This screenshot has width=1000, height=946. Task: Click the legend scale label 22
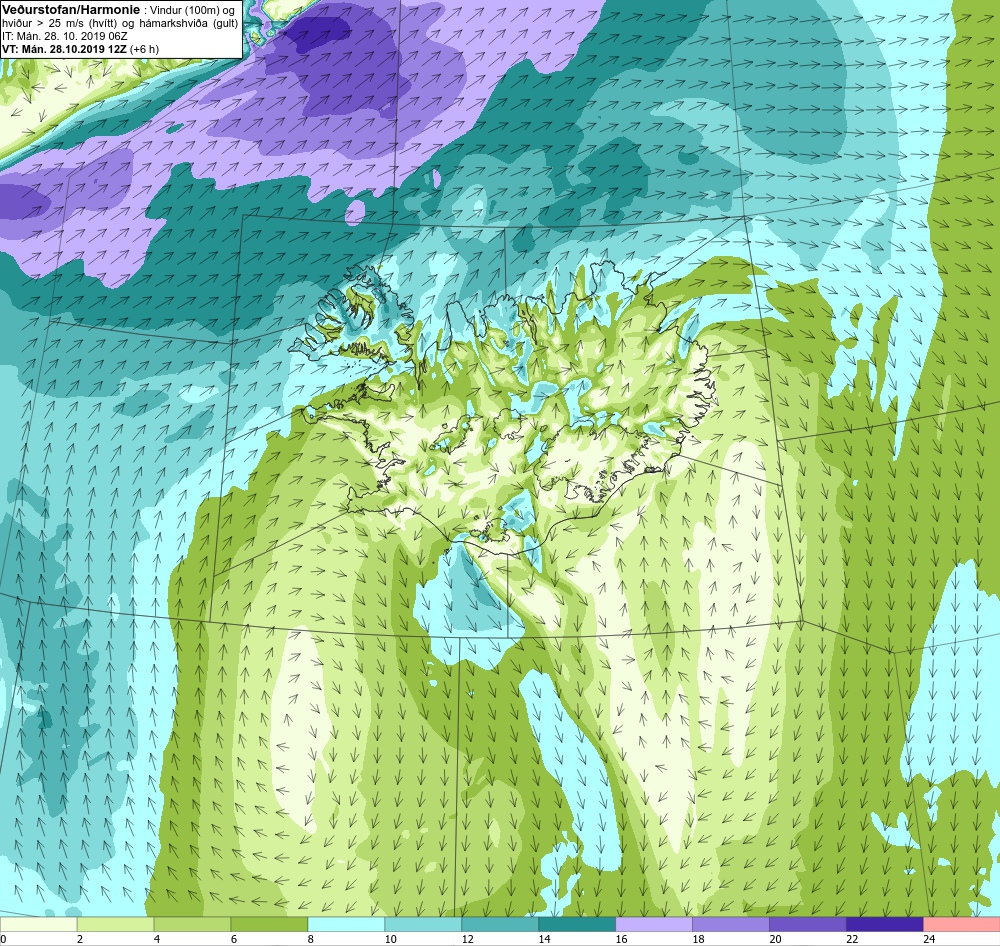click(x=852, y=939)
